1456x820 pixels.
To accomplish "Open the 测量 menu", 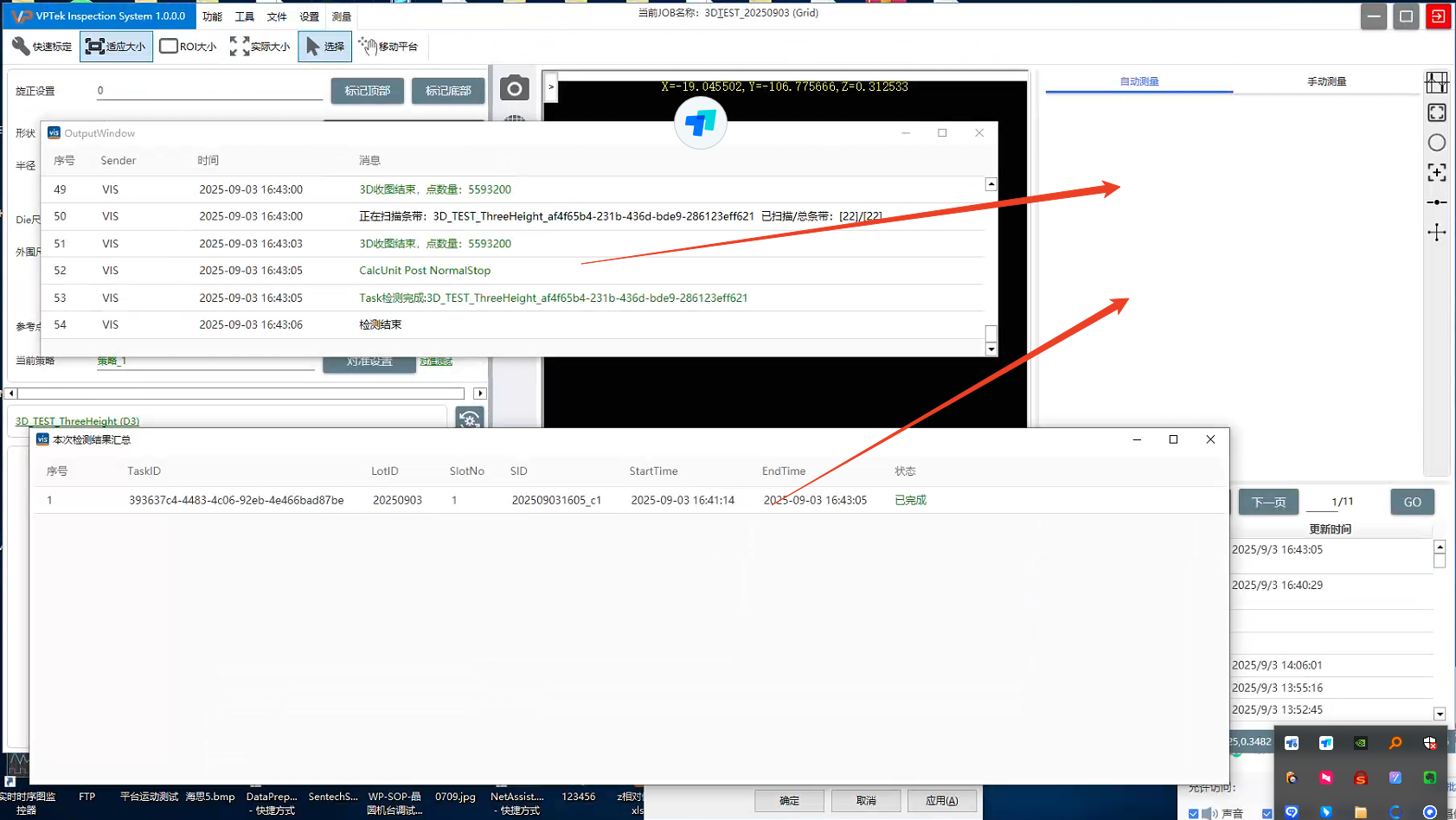I will click(x=342, y=16).
